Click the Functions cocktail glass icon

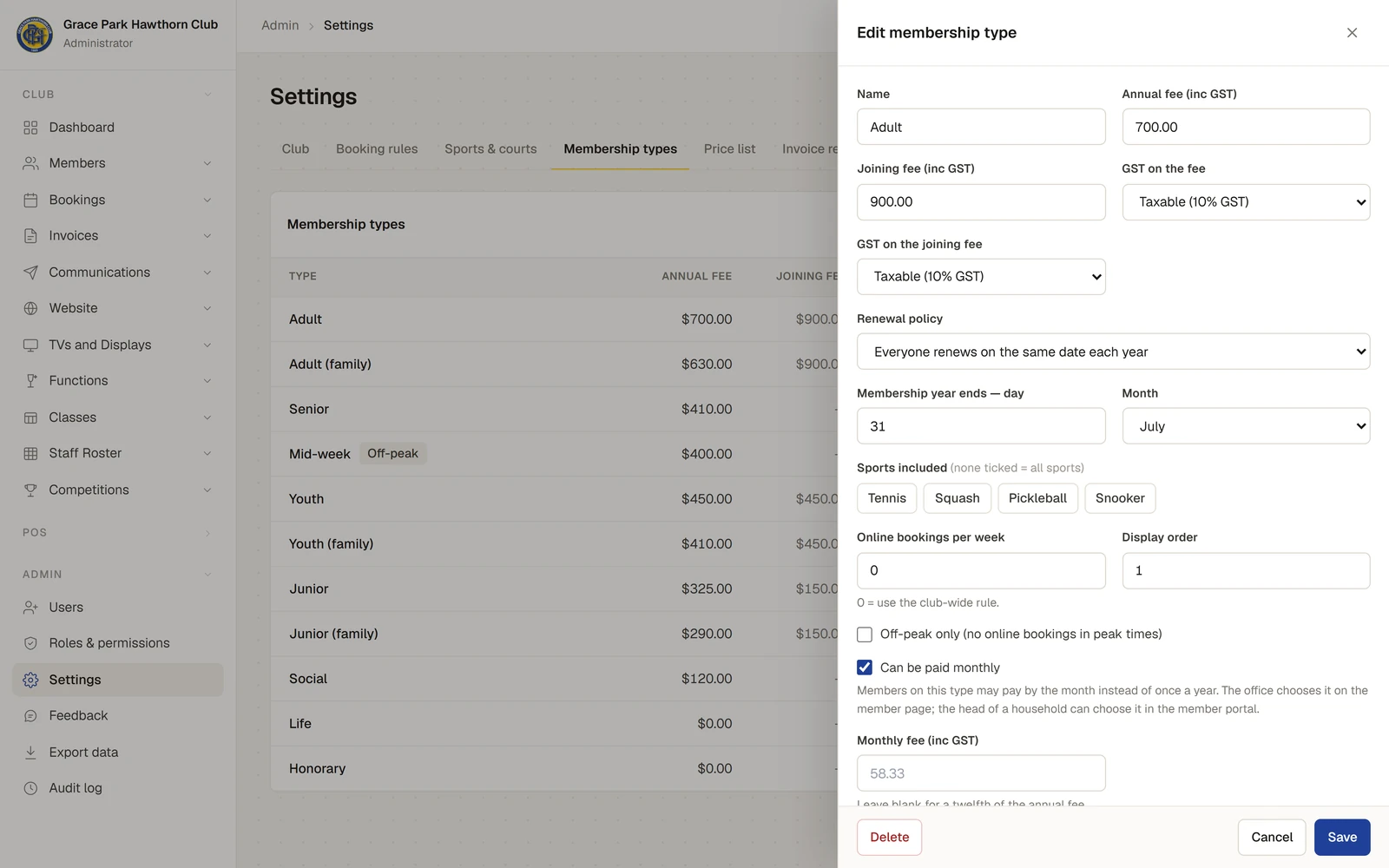pos(30,381)
